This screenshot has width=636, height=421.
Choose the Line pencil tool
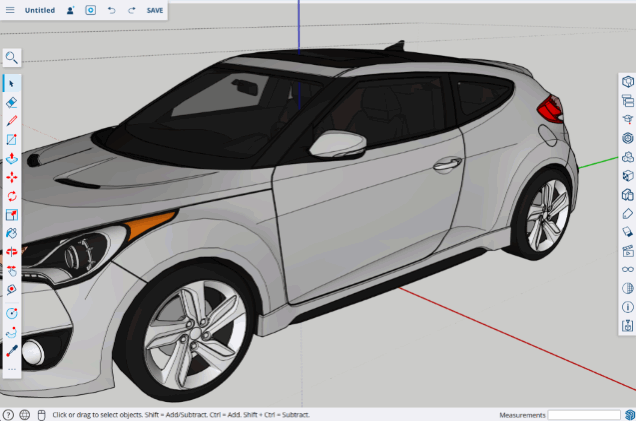pyautogui.click(x=12, y=121)
